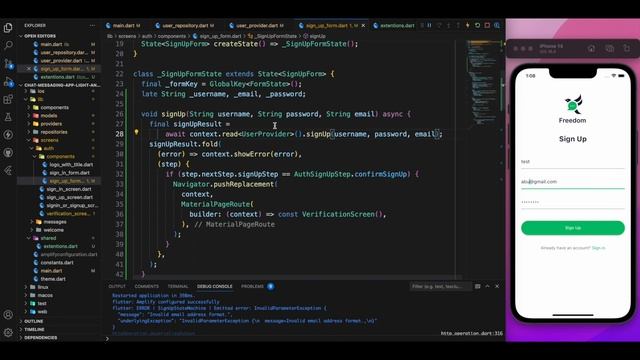Screen dimensions: 640x360
Task: Expand the providers folder
Action: (x=51, y=124)
